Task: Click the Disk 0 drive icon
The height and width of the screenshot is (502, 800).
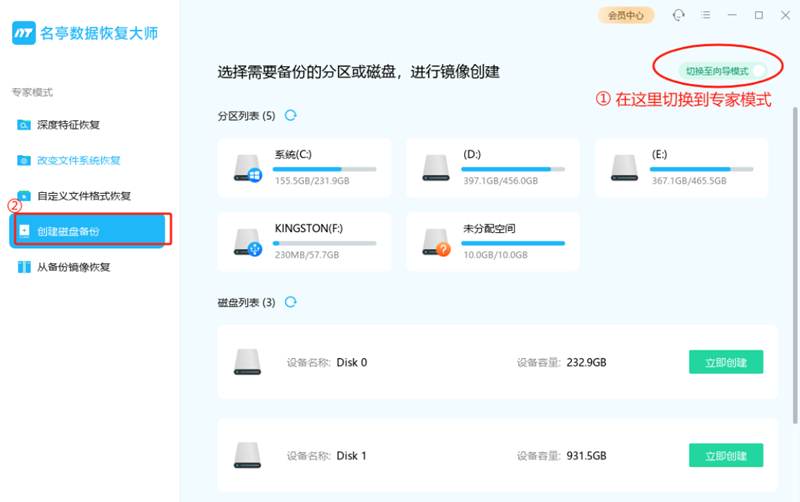Action: tap(247, 362)
